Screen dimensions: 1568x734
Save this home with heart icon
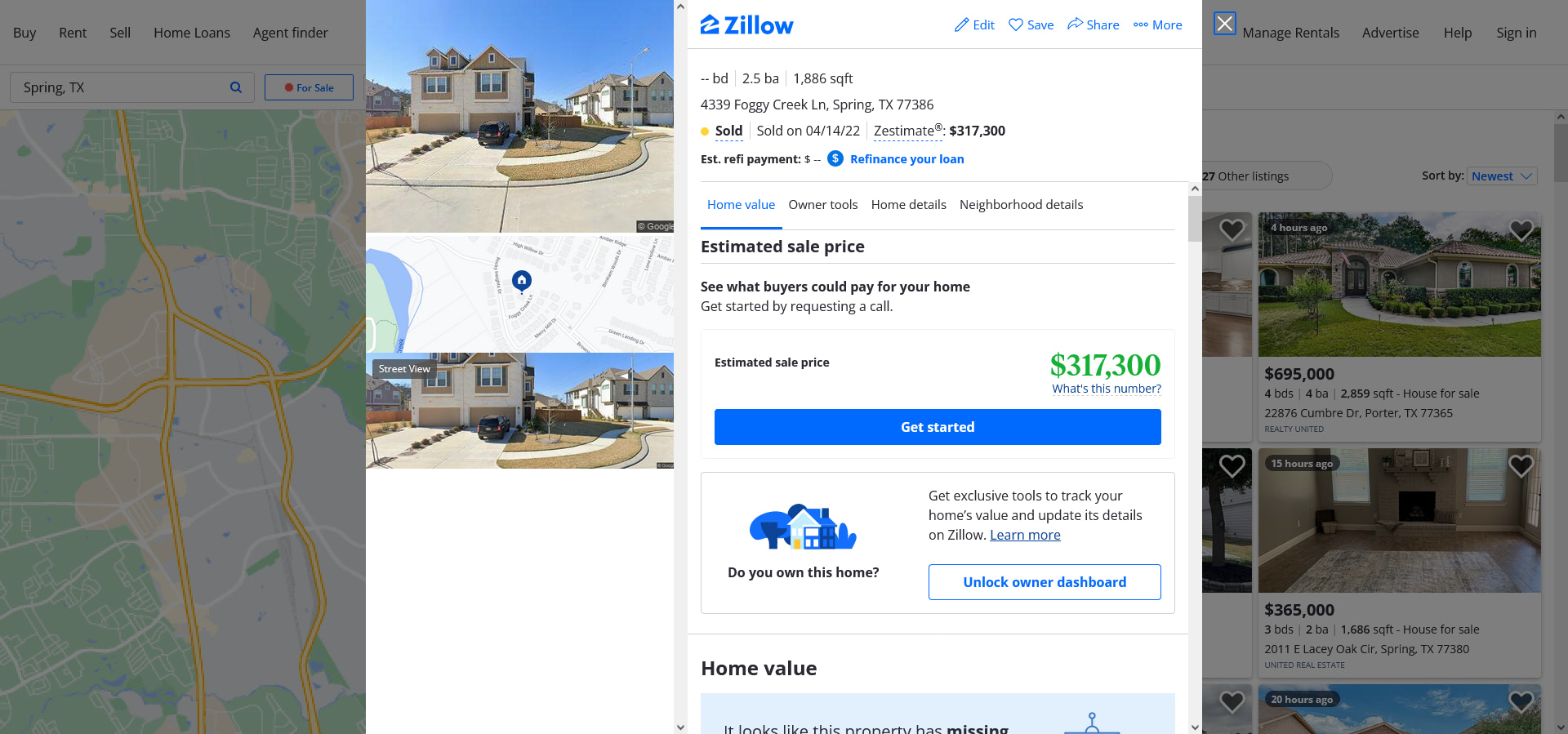tap(1016, 24)
